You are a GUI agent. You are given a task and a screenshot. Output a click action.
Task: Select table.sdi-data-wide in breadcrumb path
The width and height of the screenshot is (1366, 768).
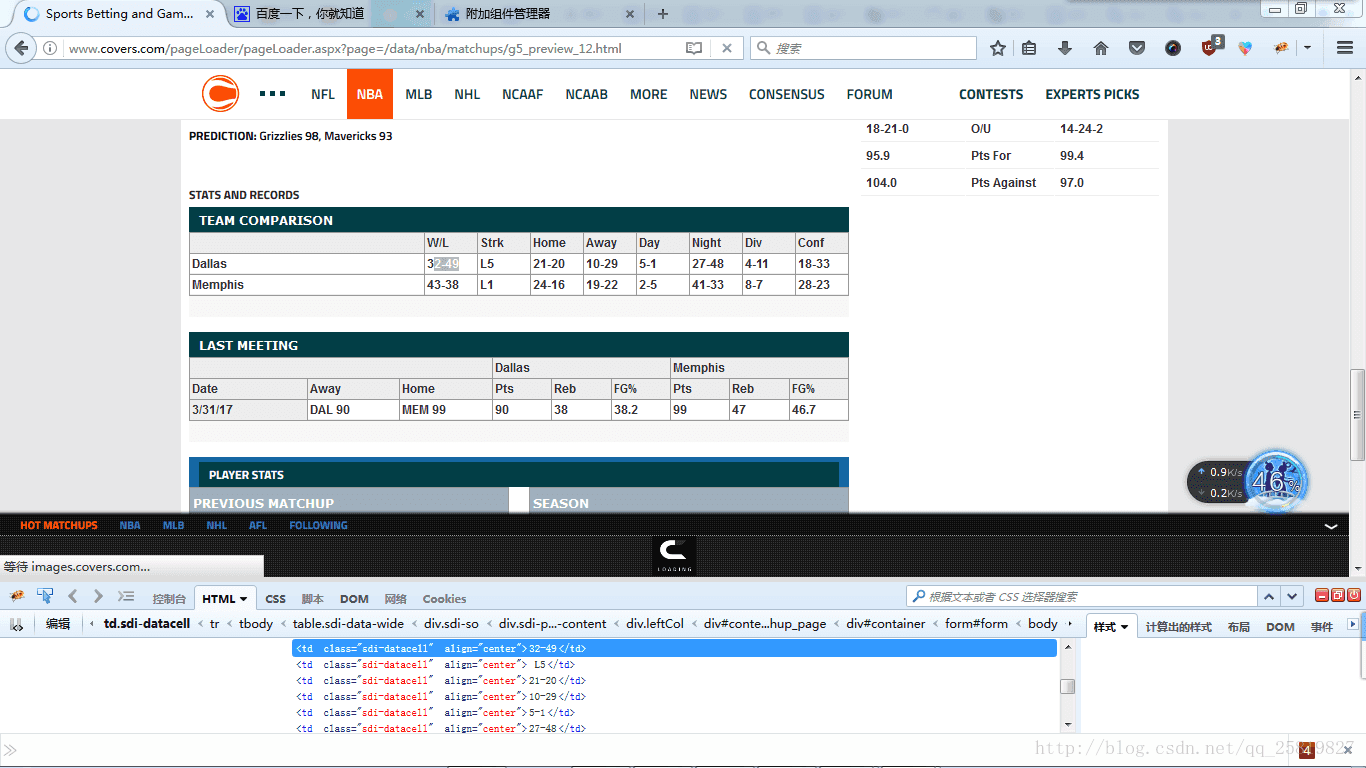348,624
